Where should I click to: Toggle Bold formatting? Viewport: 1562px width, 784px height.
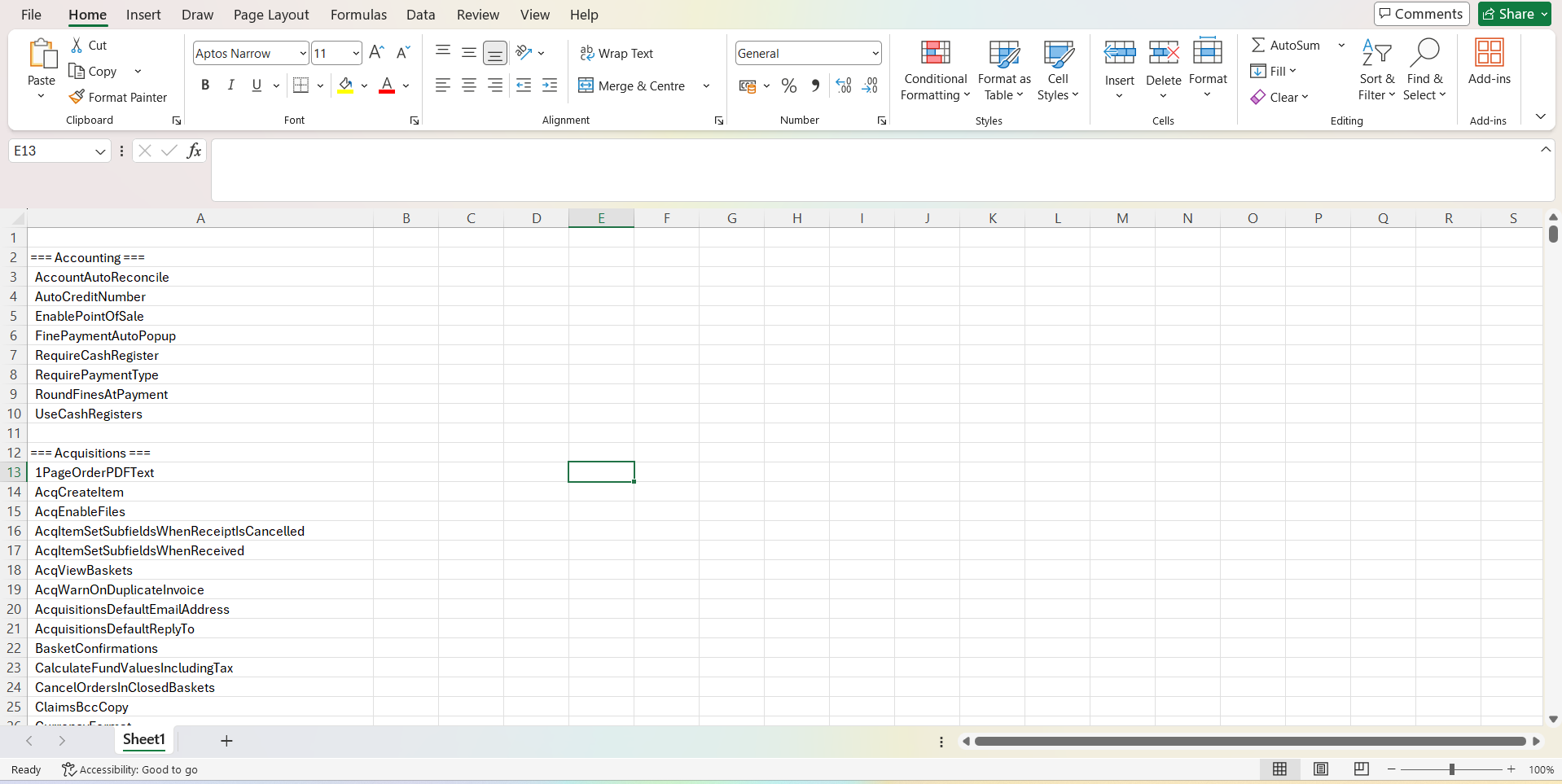[205, 85]
